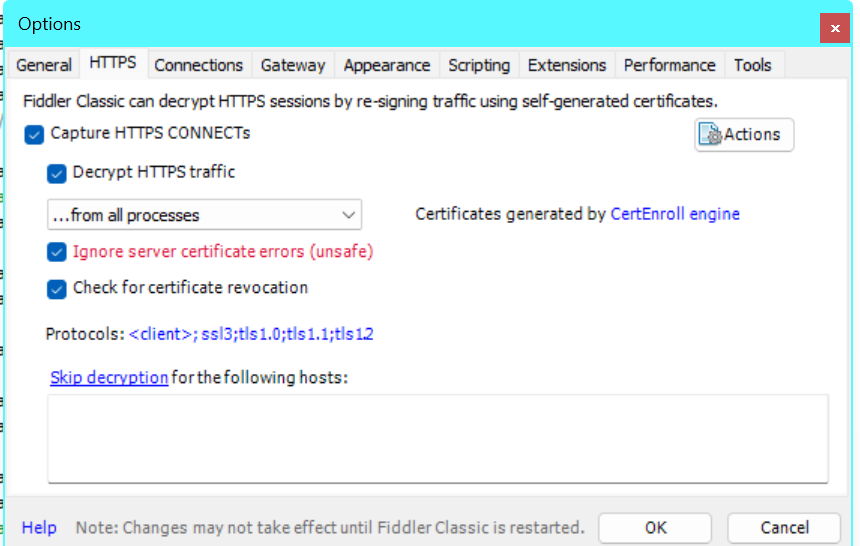The image size is (860, 546).
Task: Open the Connections tab
Action: click(199, 65)
